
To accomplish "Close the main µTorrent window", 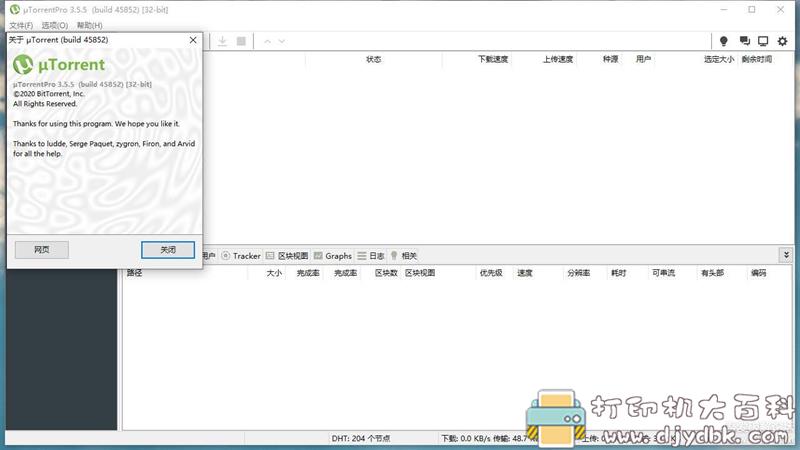I will (781, 9).
